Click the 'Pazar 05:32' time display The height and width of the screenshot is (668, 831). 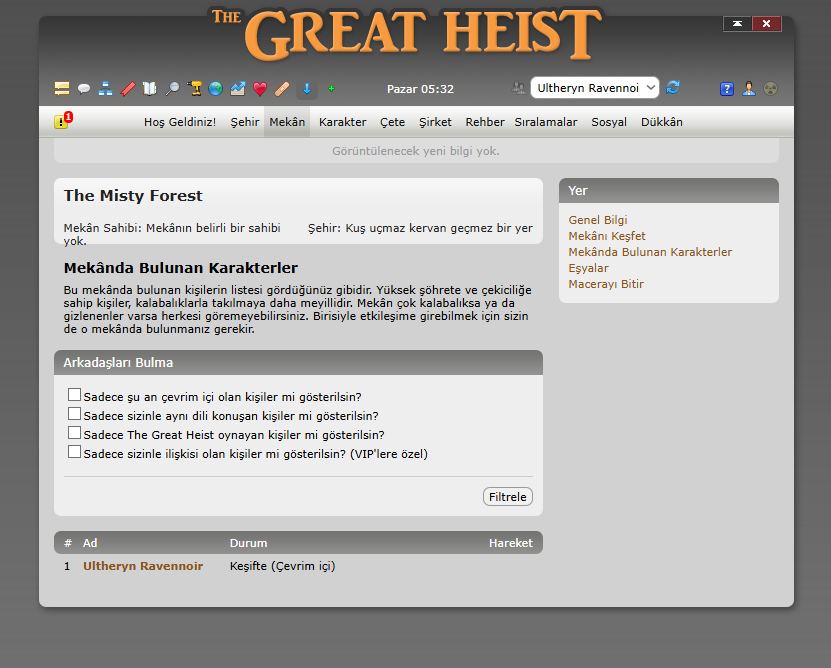(420, 89)
